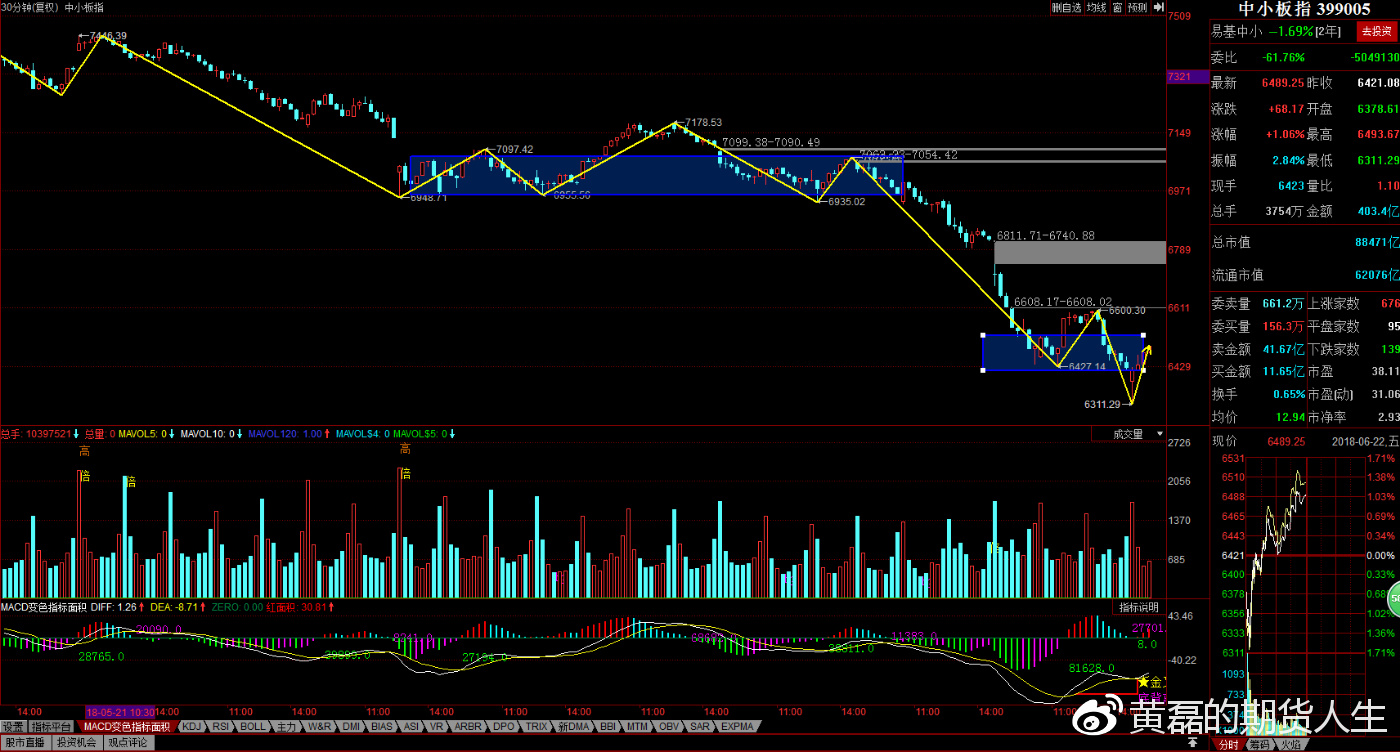The image size is (1400, 752).
Task: Switch to the VR indicator tab
Action: tap(438, 726)
